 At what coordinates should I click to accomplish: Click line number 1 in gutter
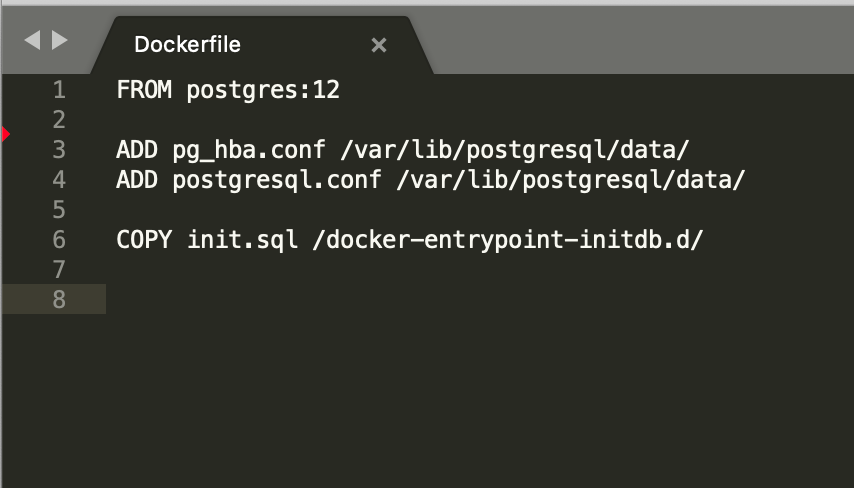[59, 90]
